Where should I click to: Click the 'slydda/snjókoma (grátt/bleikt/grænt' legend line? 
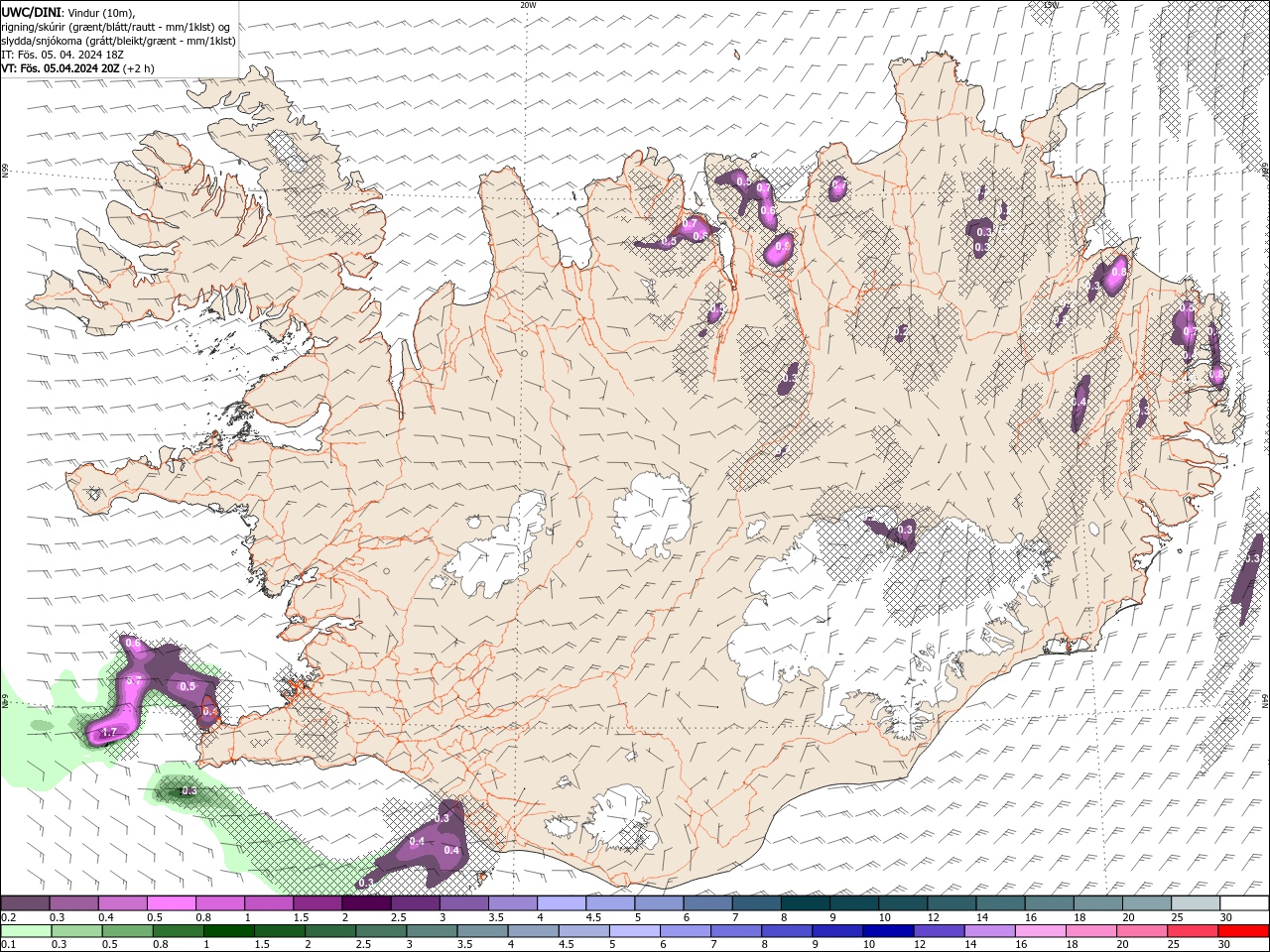click(x=118, y=41)
